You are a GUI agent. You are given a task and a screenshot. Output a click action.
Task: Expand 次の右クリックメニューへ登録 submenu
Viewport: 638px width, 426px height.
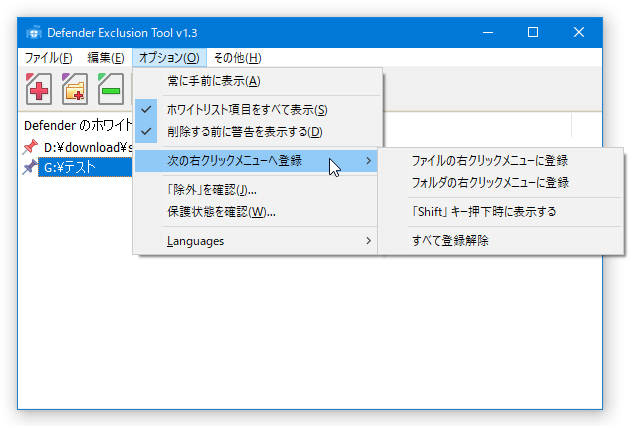pos(256,161)
